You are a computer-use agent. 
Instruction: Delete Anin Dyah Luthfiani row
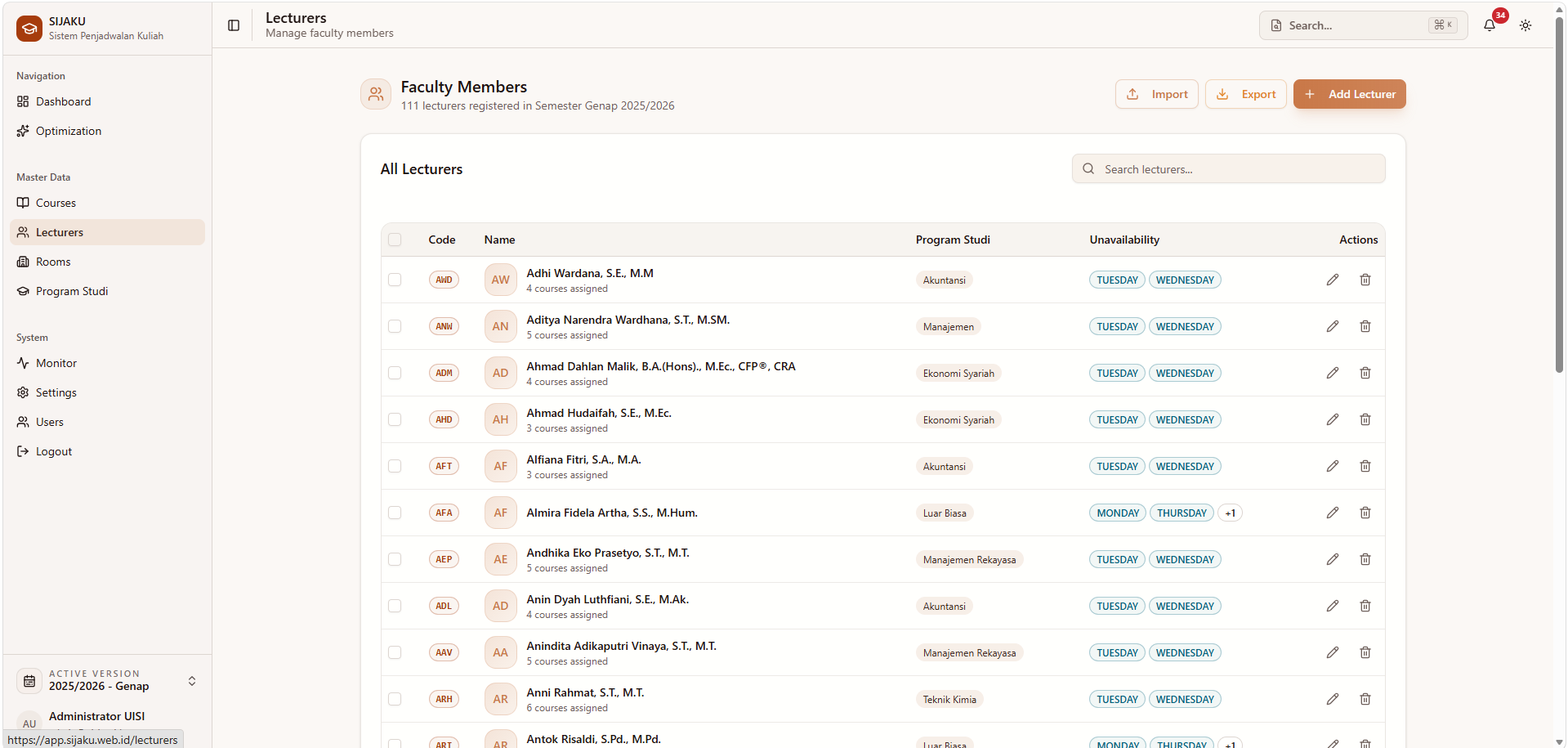1365,606
